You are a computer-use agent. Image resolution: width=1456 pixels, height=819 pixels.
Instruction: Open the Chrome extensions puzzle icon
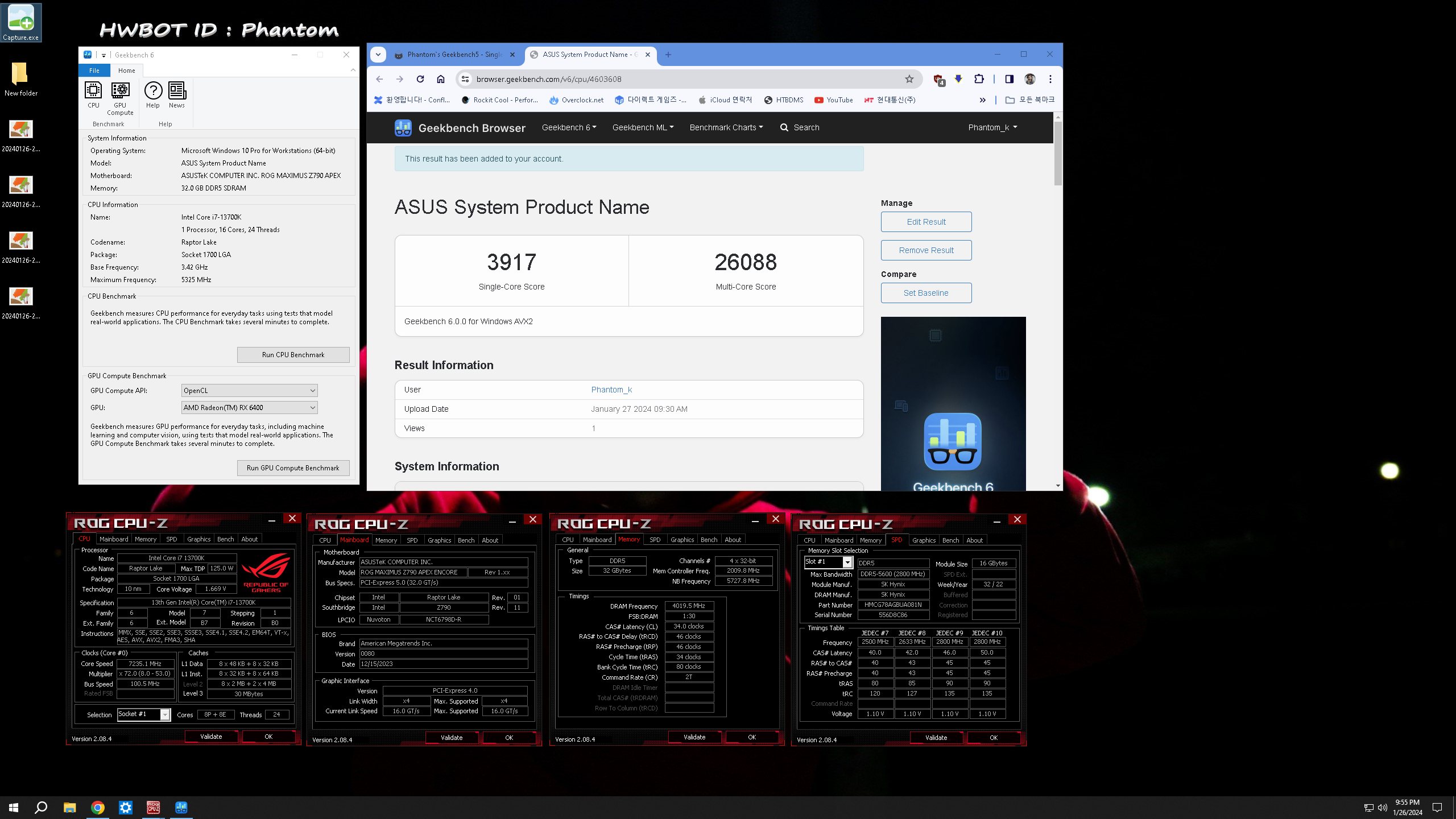coord(979,79)
